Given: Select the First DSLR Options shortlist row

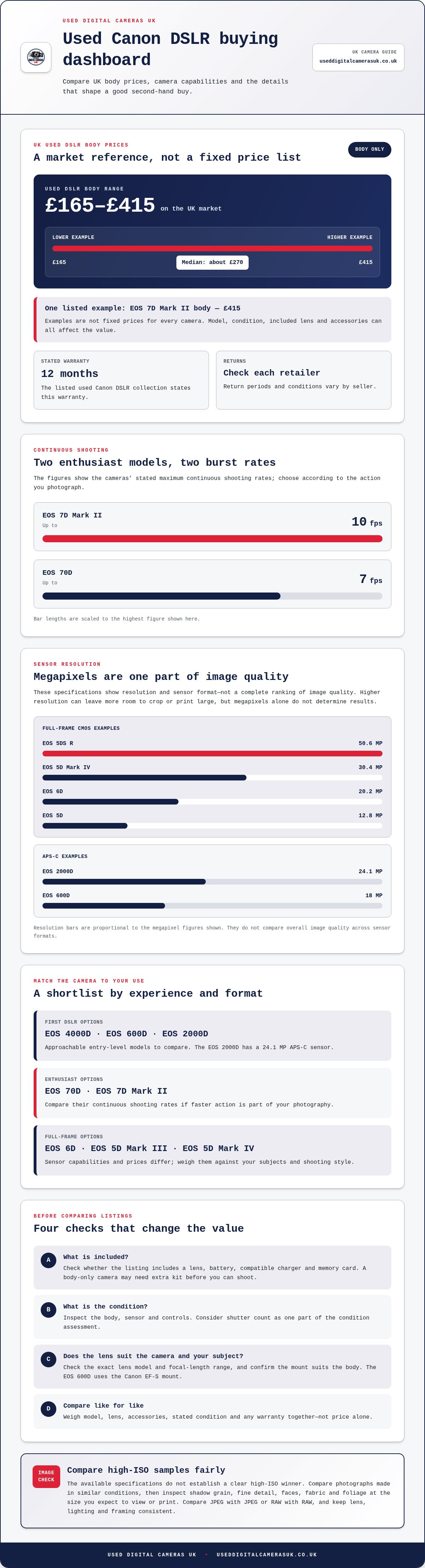Looking at the screenshot, I should [x=212, y=1035].
